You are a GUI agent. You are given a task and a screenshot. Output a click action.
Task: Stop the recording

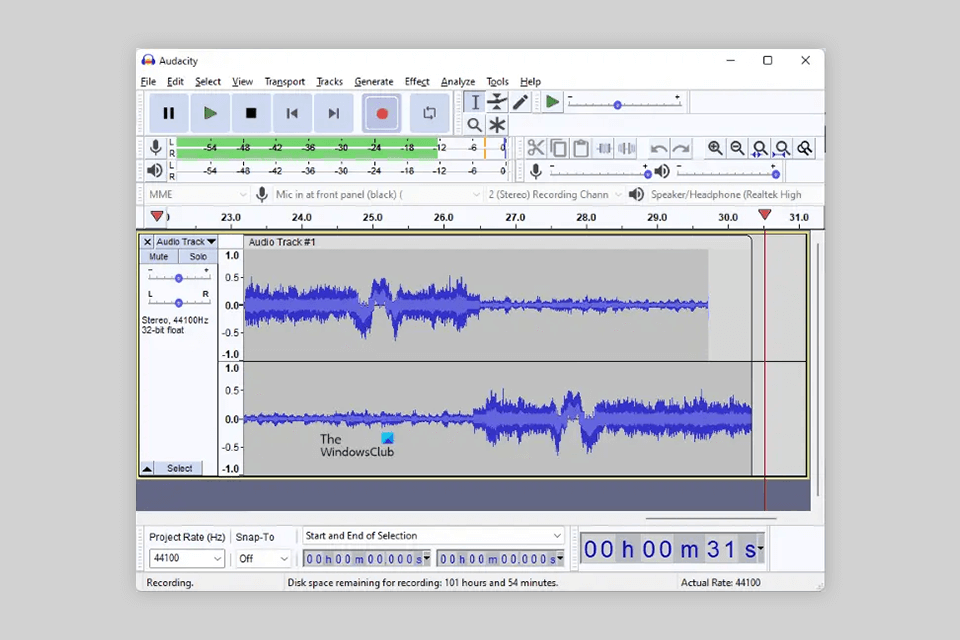coord(251,113)
